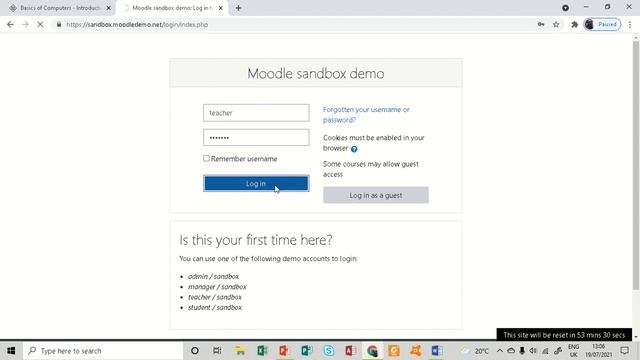Viewport: 640px width, 360px height.
Task: View site security lock icon
Action: [x=59, y=24]
